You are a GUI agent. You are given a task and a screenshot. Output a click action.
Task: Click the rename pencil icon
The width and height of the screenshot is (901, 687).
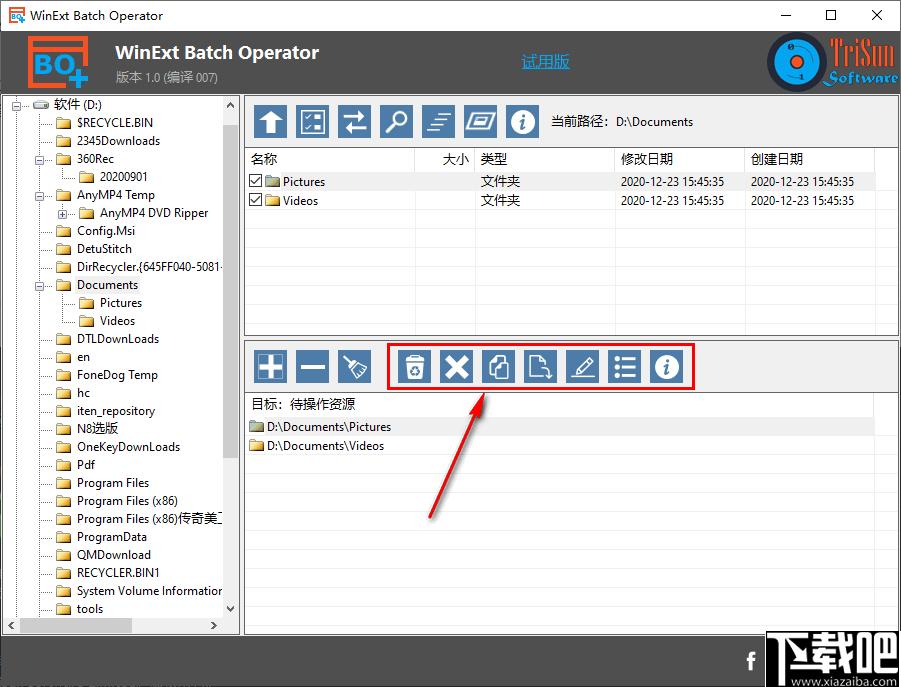[x=582, y=366]
